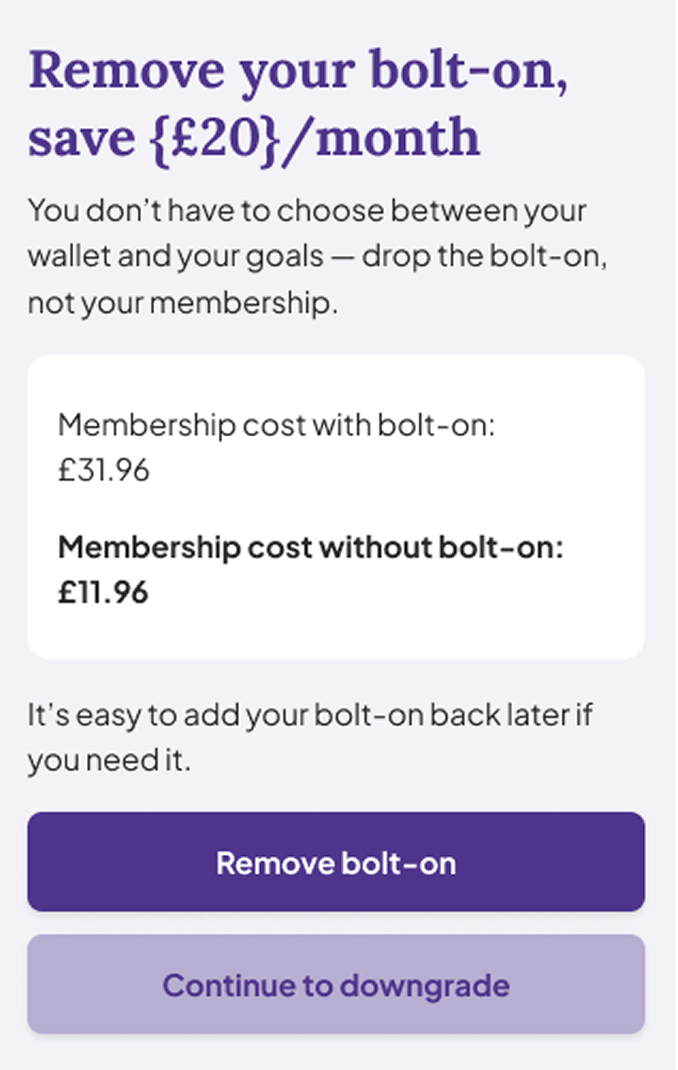
Task: Click the bold £11.96 price
Action: click(103, 592)
